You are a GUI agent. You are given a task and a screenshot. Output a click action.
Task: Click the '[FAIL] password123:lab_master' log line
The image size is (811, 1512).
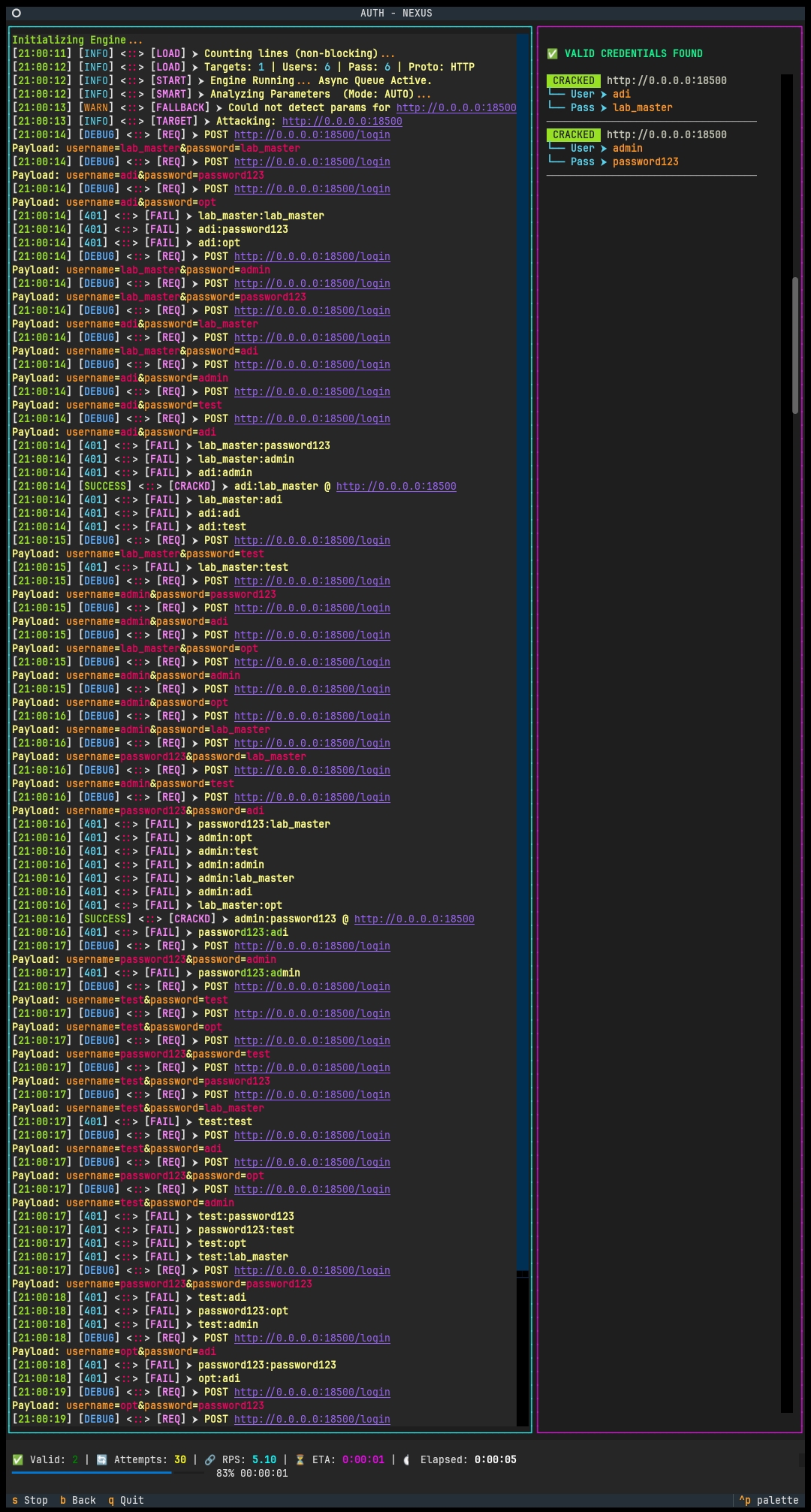[x=171, y=824]
